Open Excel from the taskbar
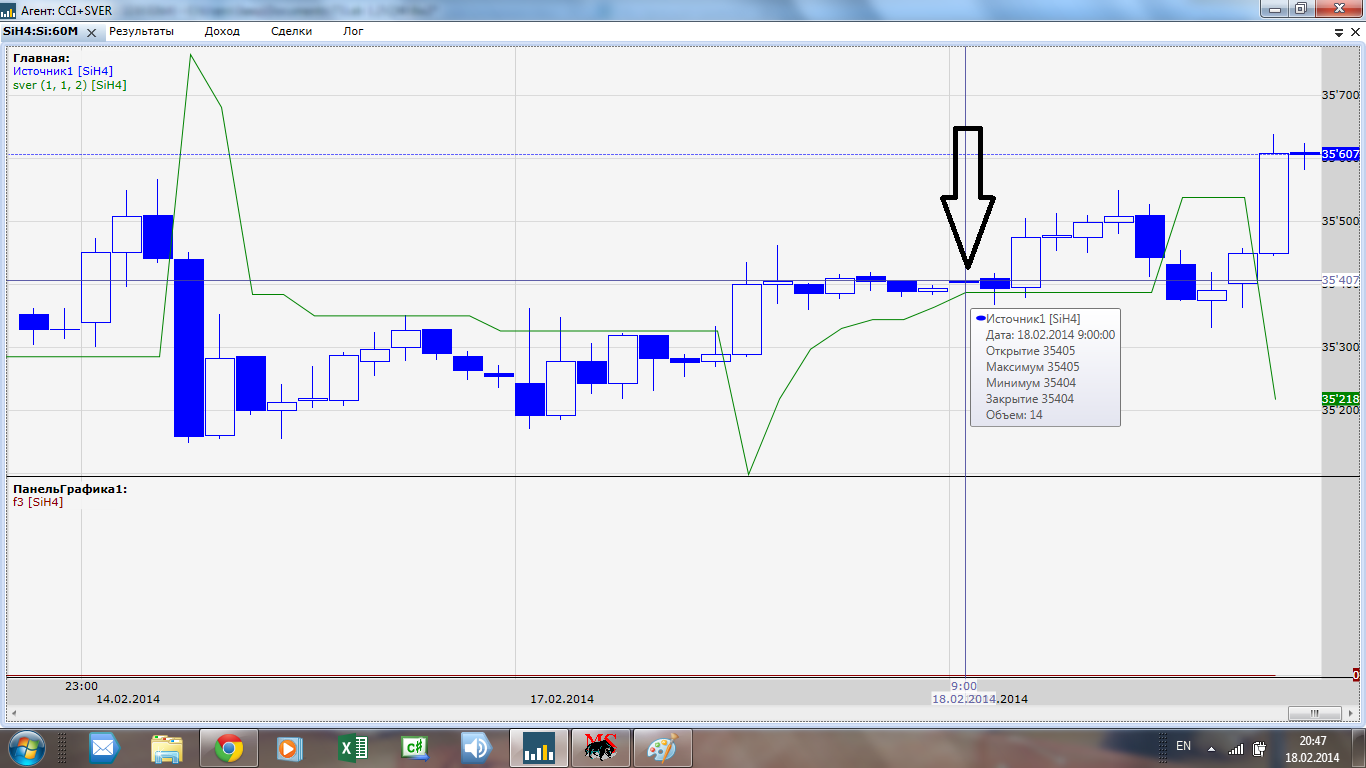This screenshot has height=768, width=1366. [352, 748]
